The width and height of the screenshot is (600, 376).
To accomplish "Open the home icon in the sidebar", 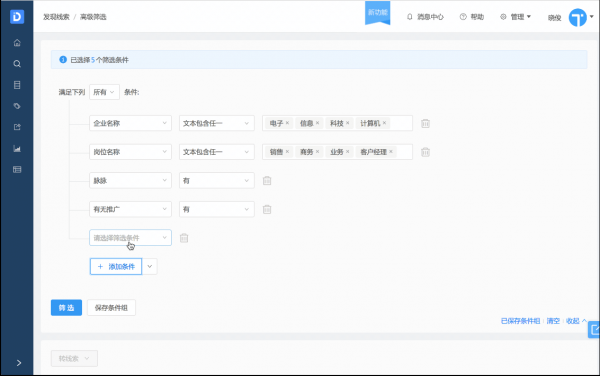I will pos(17,43).
